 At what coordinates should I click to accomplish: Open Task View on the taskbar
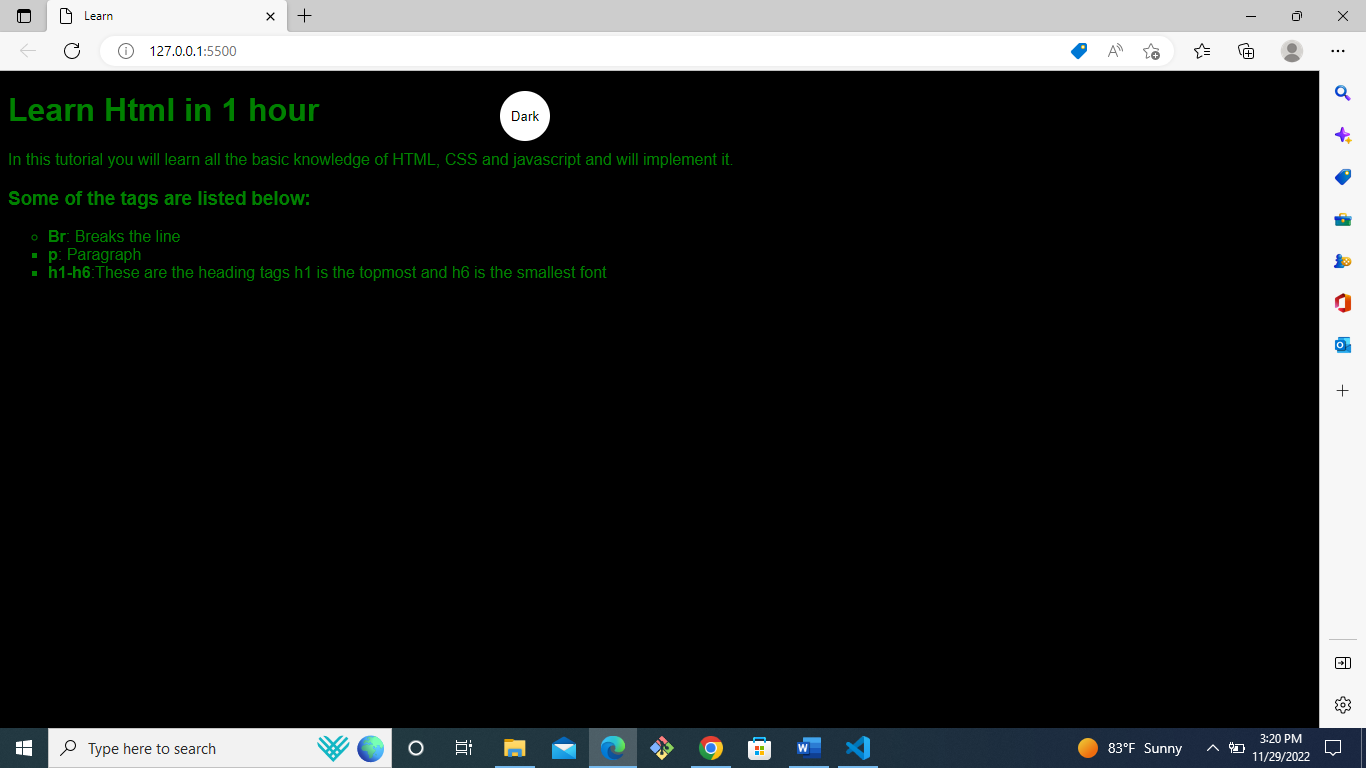pyautogui.click(x=464, y=748)
